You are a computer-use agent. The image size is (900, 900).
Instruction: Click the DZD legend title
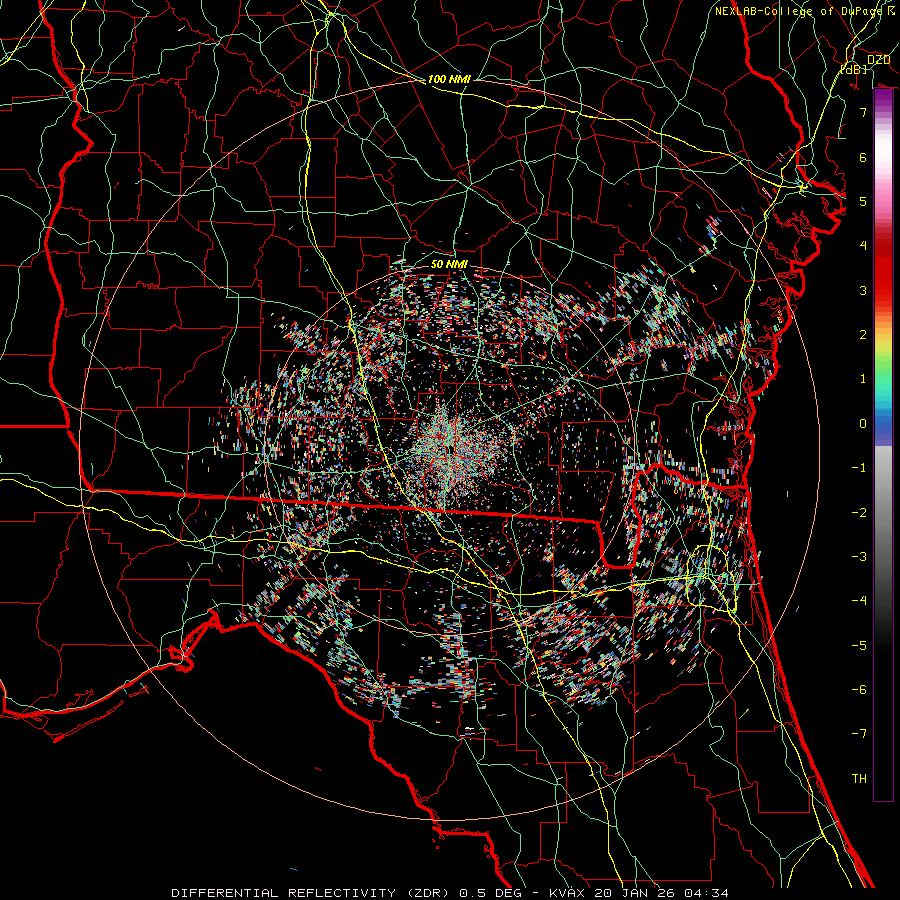coord(878,60)
